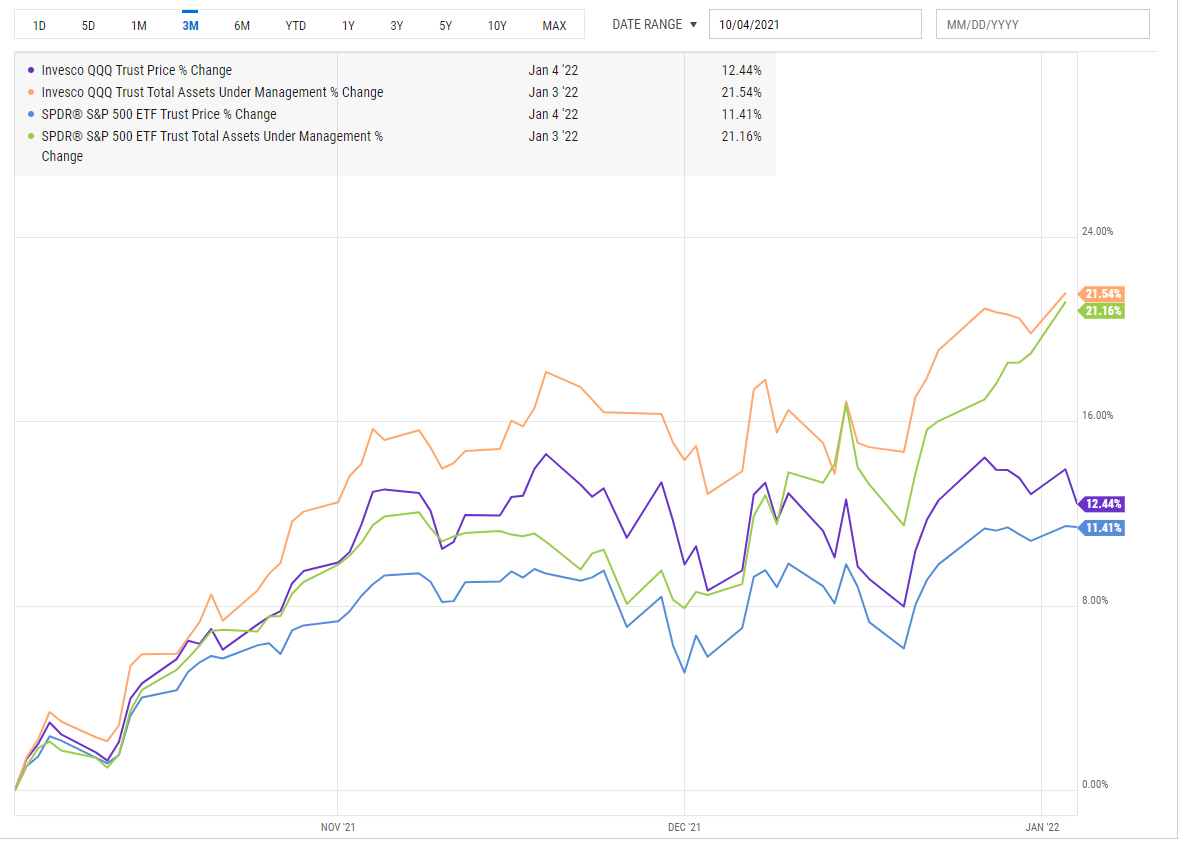Click the blue SPDR Price legend dot
The image size is (1200, 841).
point(33,115)
